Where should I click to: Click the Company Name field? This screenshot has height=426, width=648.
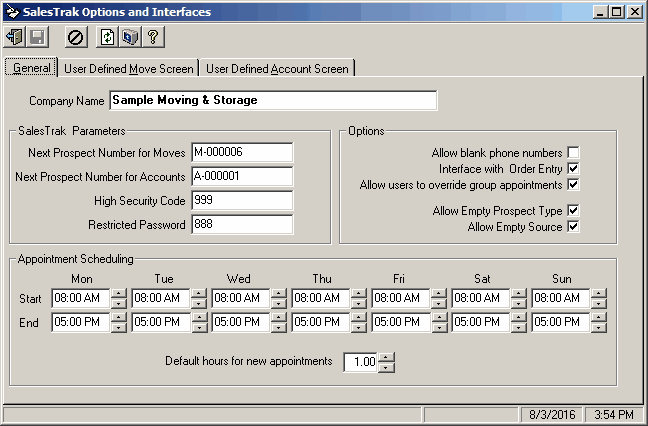pos(273,100)
